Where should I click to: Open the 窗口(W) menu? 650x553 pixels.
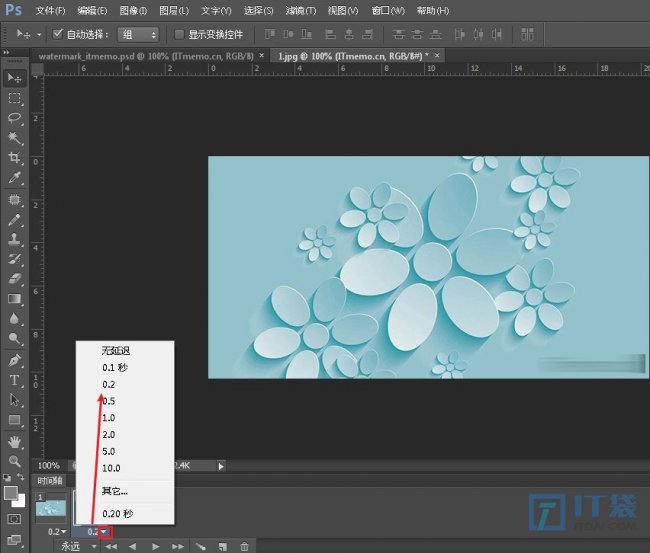[388, 10]
